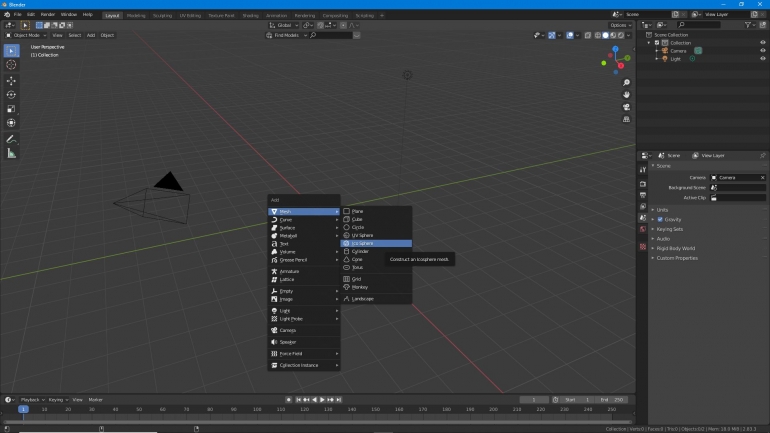The width and height of the screenshot is (770, 433).
Task: Click Camera entry in Add menu
Action: [304, 330]
